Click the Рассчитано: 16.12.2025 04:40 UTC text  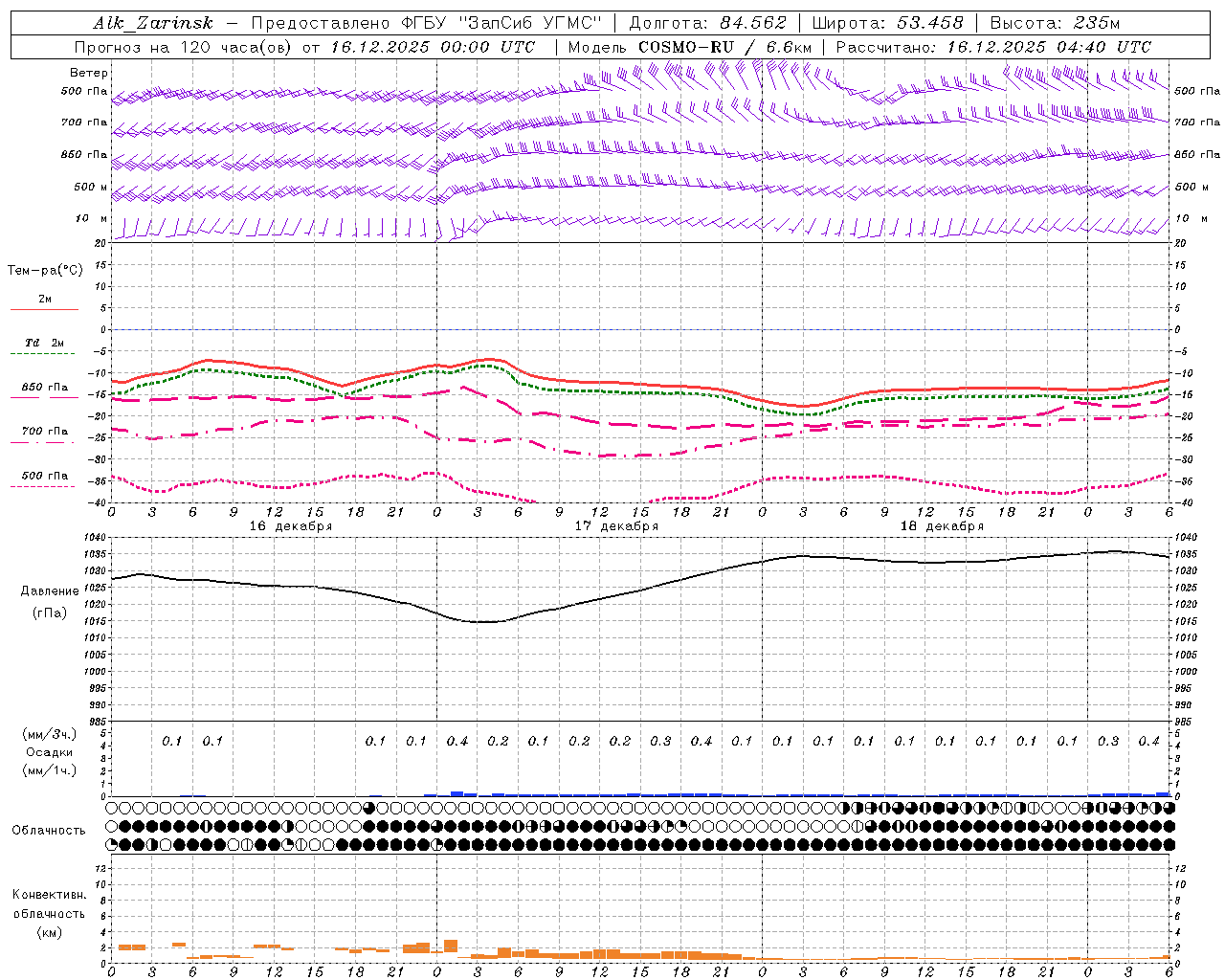tap(993, 47)
